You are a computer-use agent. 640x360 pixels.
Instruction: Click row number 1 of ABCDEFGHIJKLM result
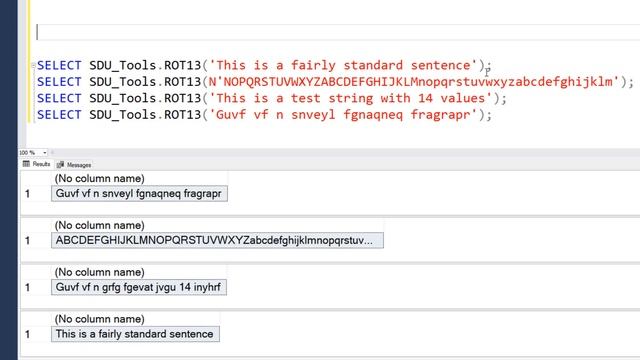pyautogui.click(x=28, y=240)
